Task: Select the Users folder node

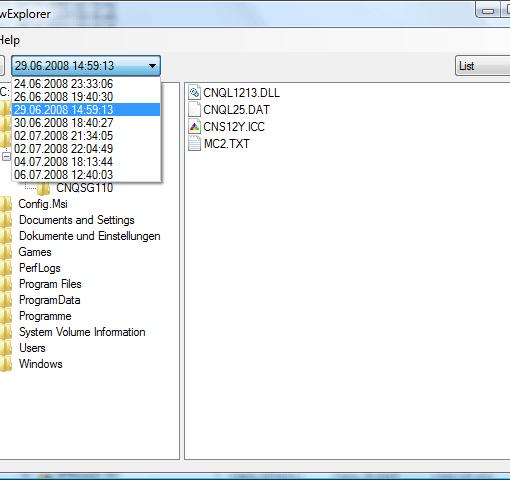Action: tap(32, 348)
